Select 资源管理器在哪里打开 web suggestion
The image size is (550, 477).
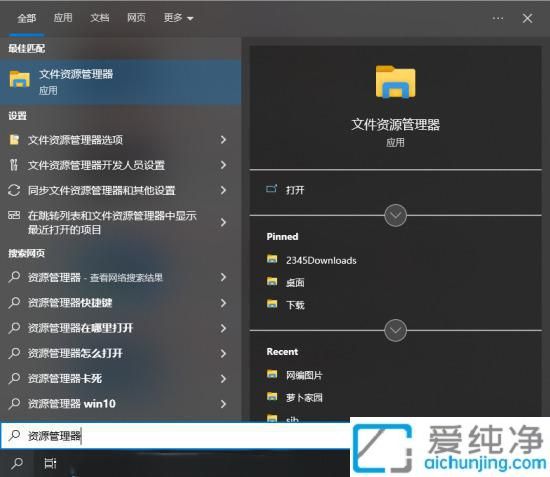80,328
